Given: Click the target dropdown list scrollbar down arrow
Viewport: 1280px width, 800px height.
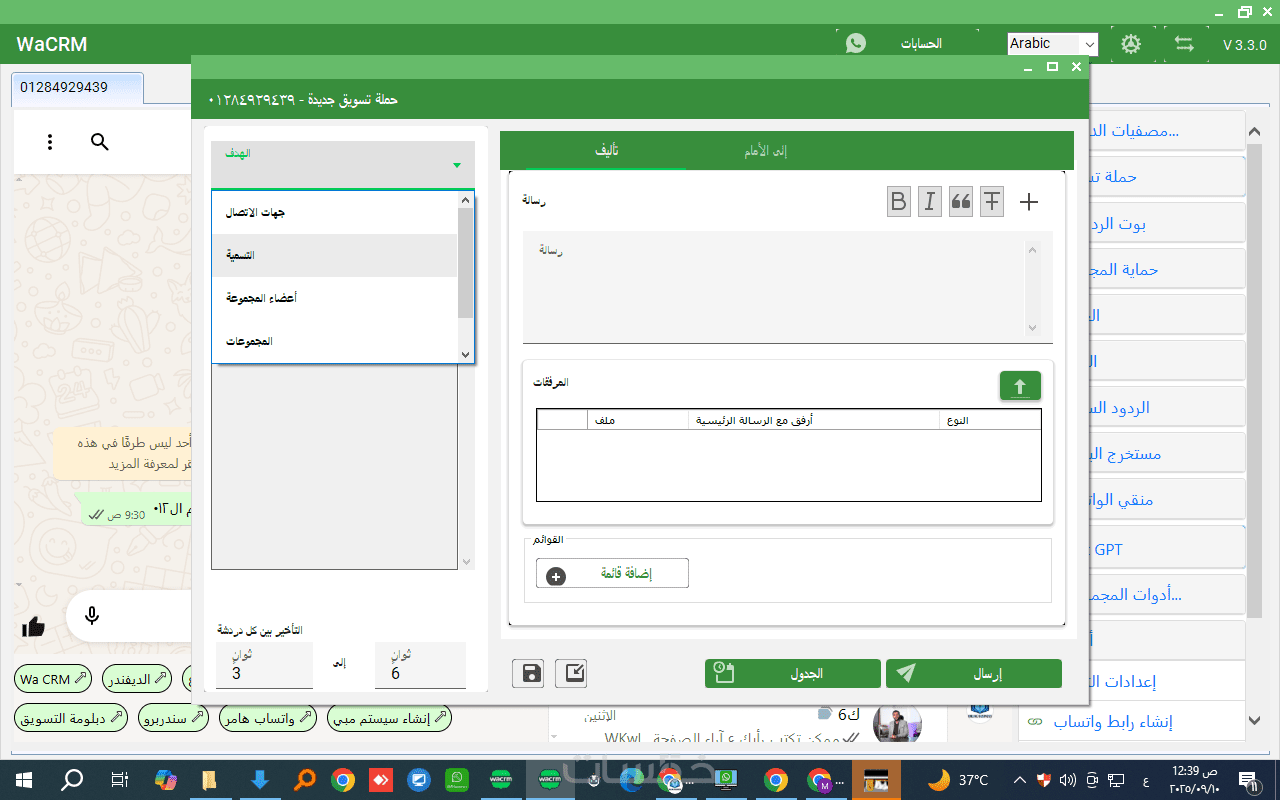Looking at the screenshot, I should 465,354.
